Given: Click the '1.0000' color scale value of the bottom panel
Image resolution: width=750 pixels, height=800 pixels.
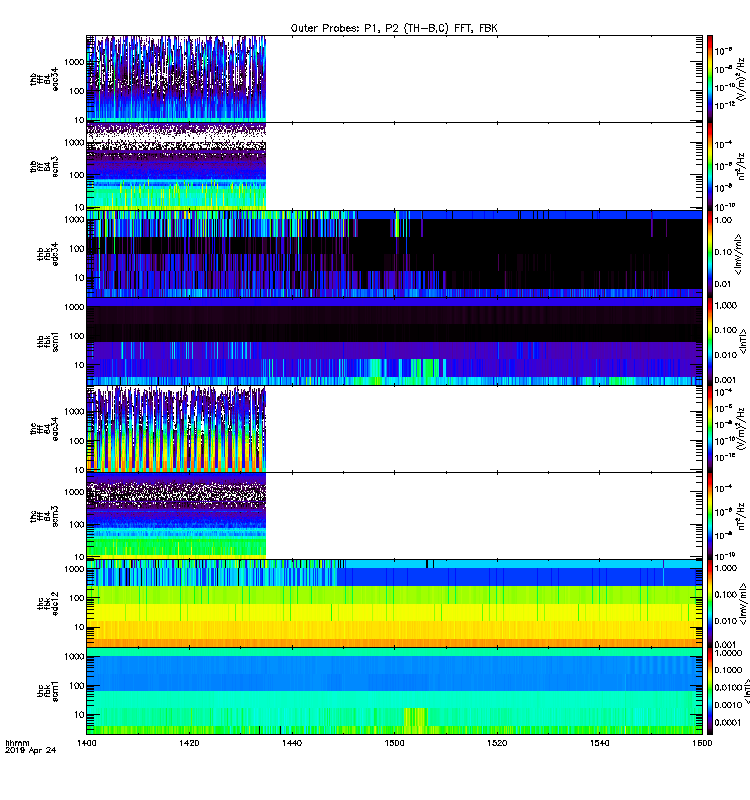Looking at the screenshot, I should [x=728, y=653].
